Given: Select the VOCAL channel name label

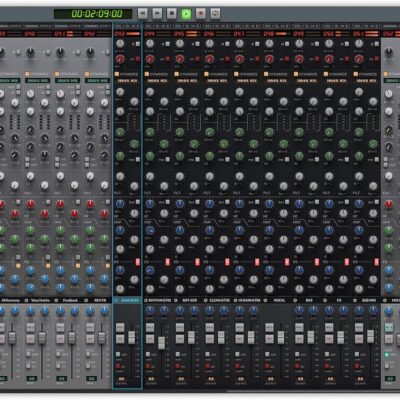Looking at the screenshot, I should click(279, 300).
